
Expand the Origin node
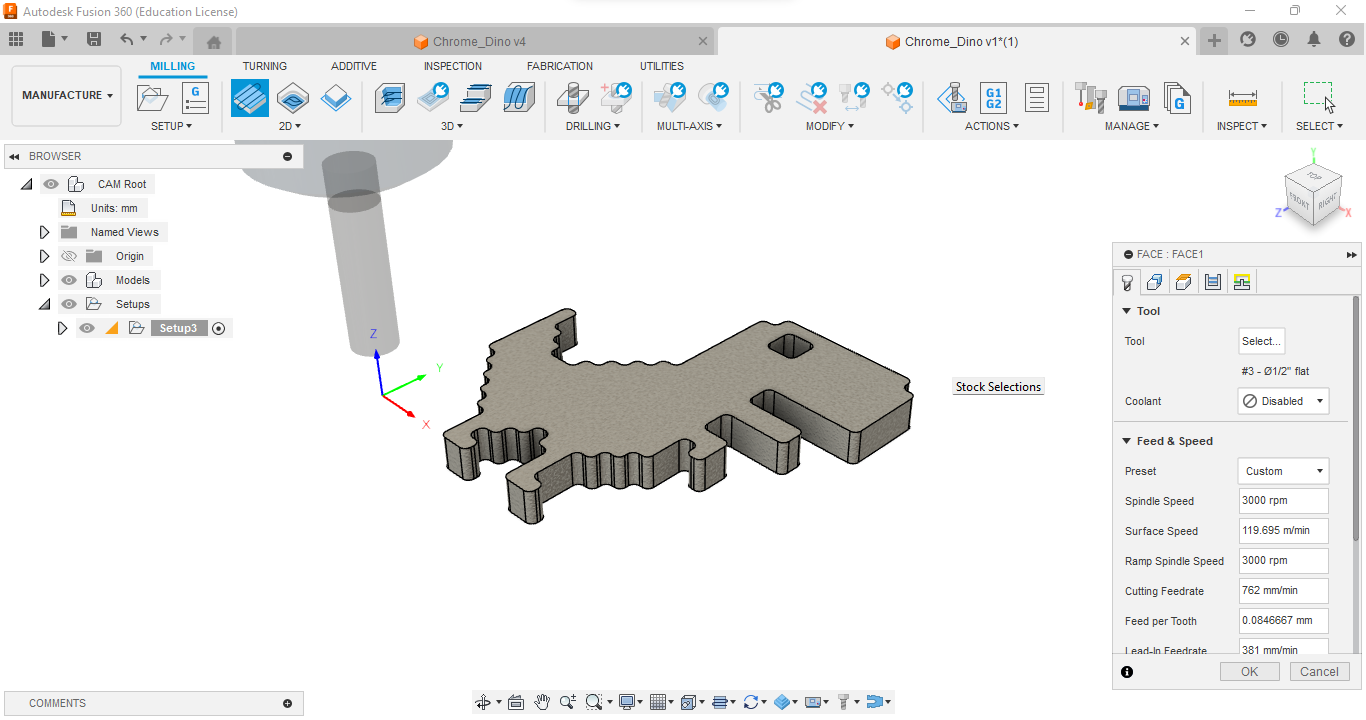(x=44, y=256)
